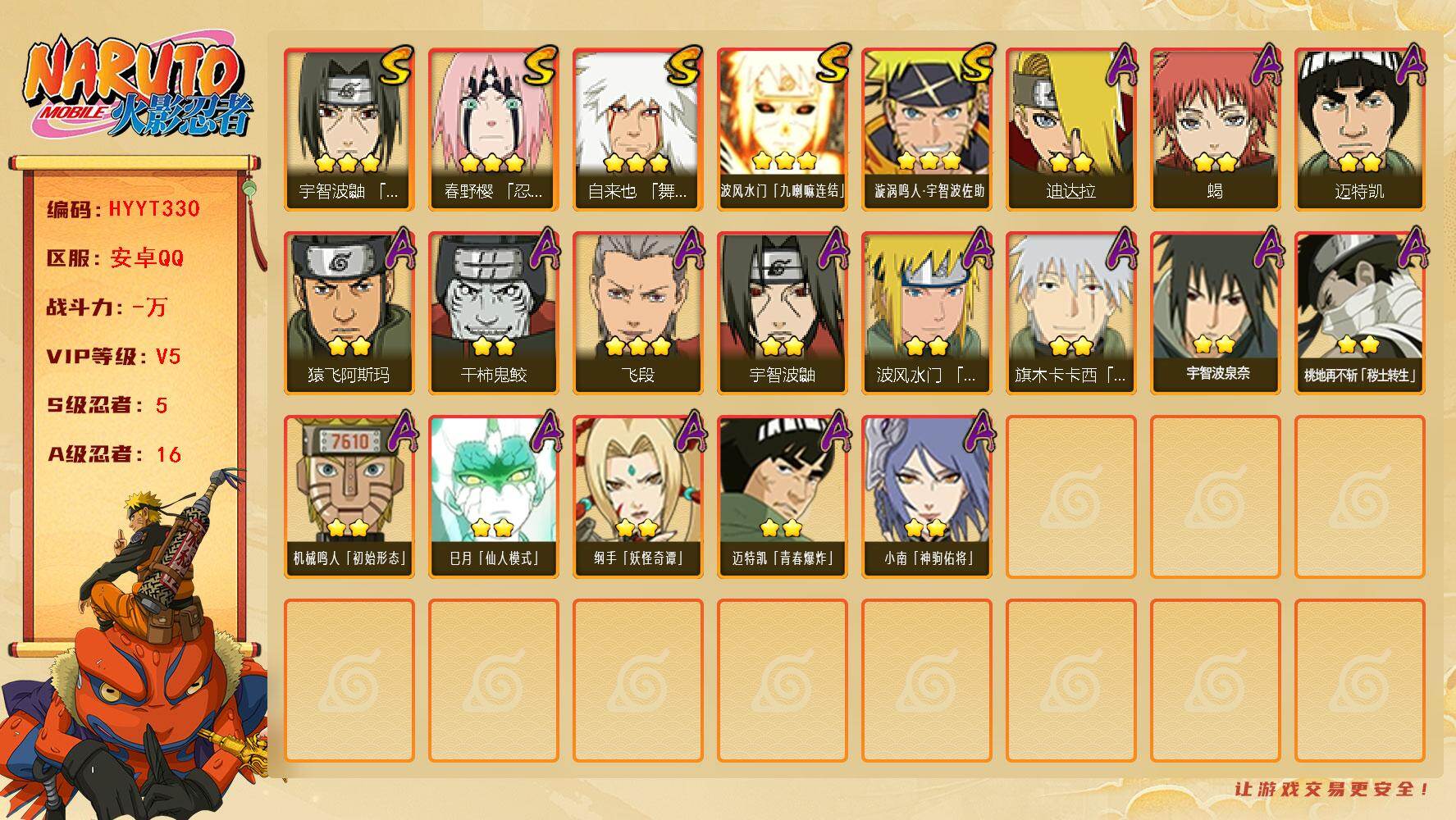Click the 桃地再不斩「秽土转生」card
The width and height of the screenshot is (1456, 820).
click(1359, 313)
